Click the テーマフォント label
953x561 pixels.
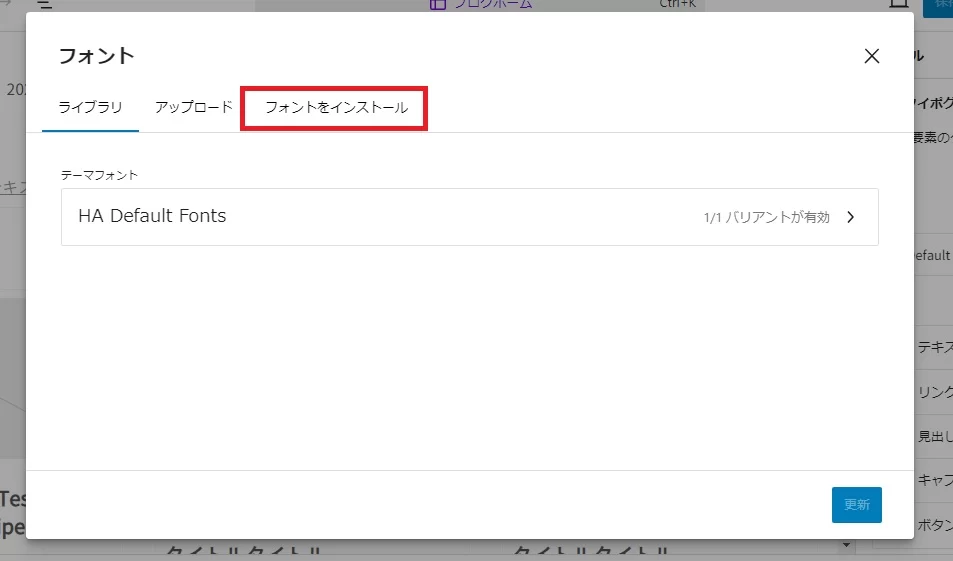(x=99, y=175)
